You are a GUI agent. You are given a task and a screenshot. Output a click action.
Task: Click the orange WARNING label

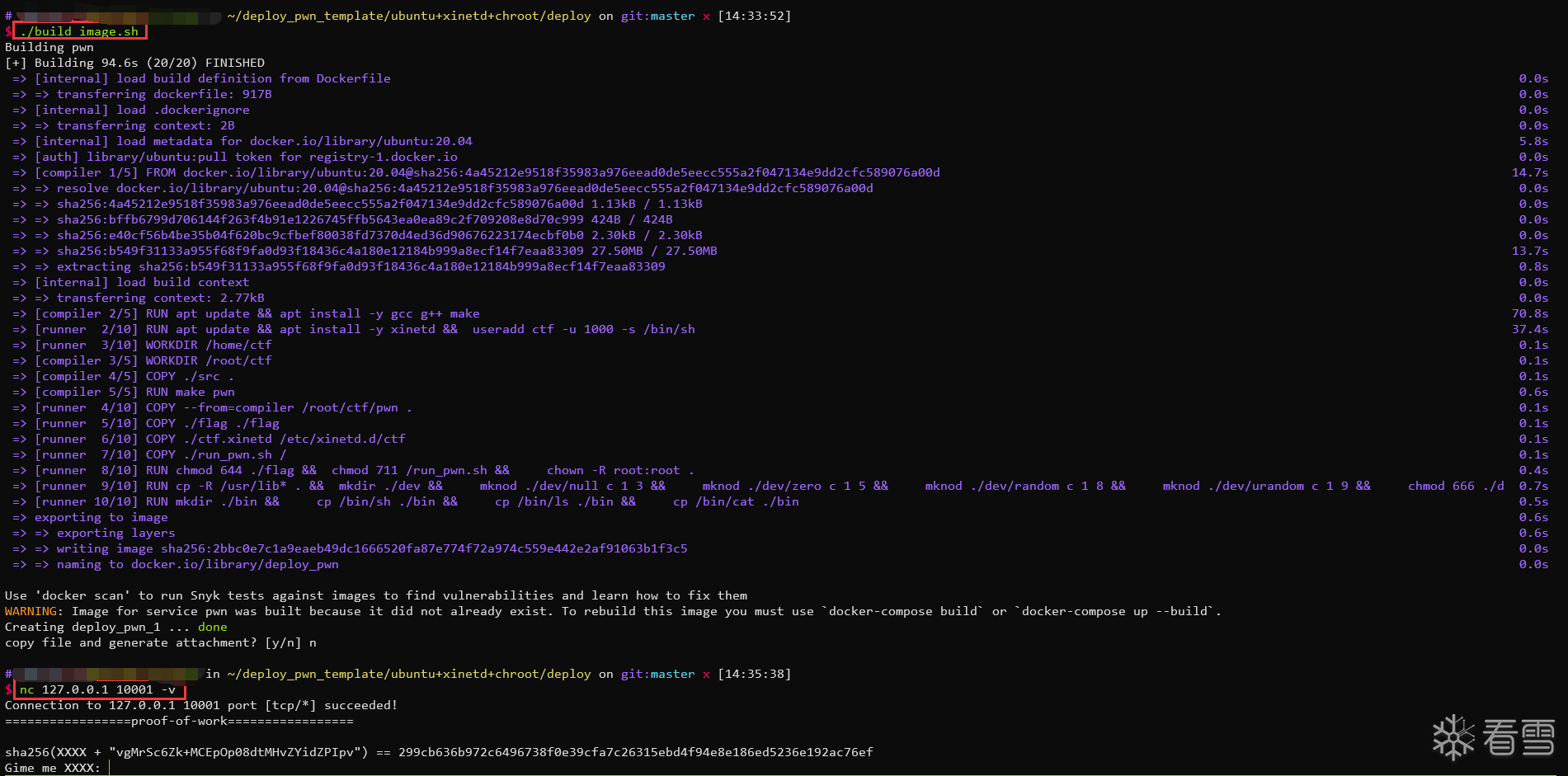coord(31,611)
